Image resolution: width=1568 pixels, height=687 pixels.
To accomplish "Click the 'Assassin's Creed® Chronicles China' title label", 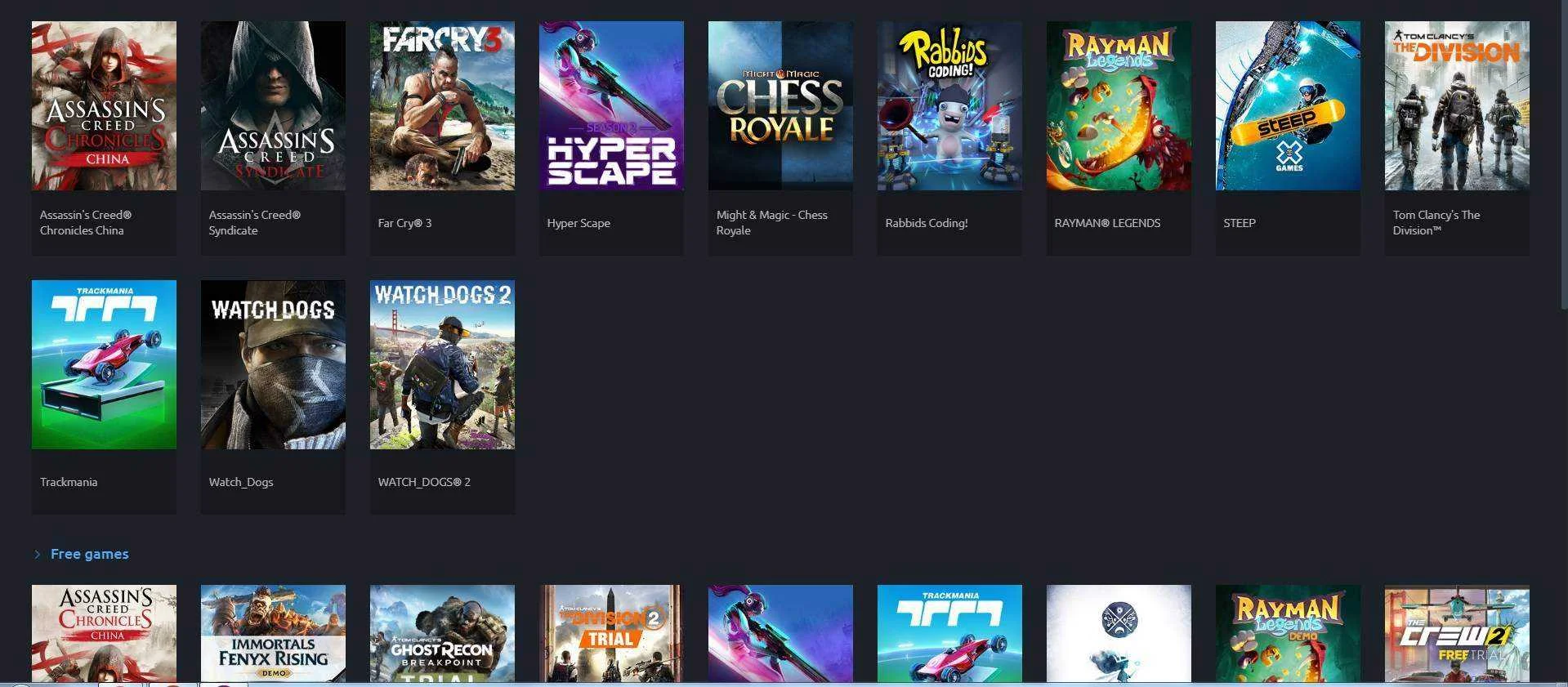I will click(x=86, y=223).
